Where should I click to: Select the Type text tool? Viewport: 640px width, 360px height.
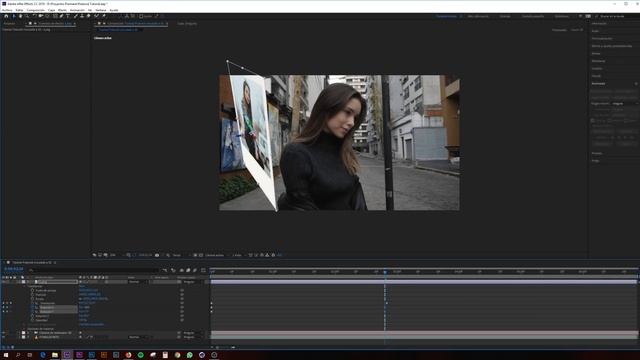(68, 16)
